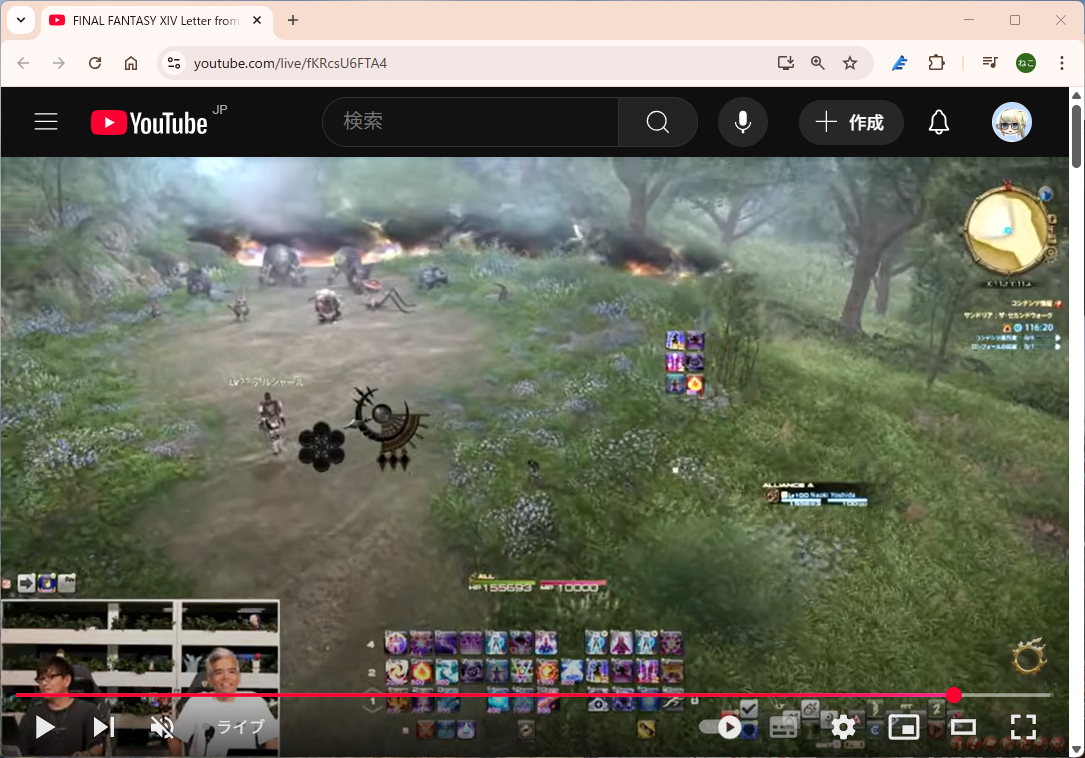Go to the browser home page
Viewport: 1085px width, 758px height.
(x=131, y=63)
